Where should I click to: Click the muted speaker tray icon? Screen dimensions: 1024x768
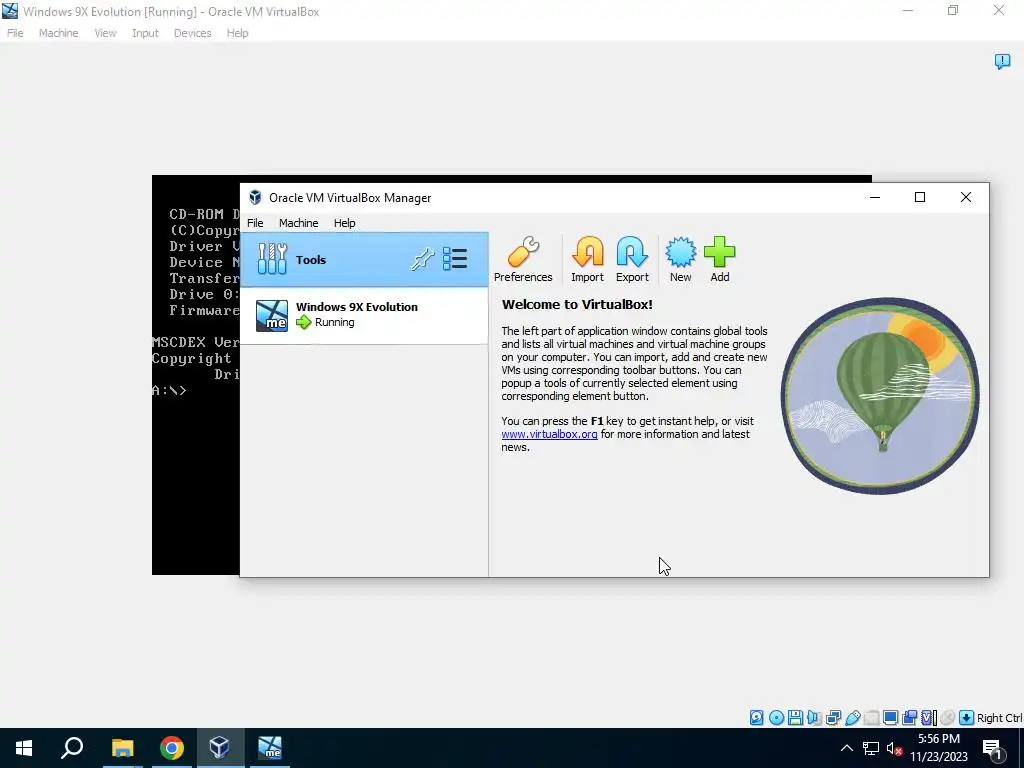(x=895, y=748)
